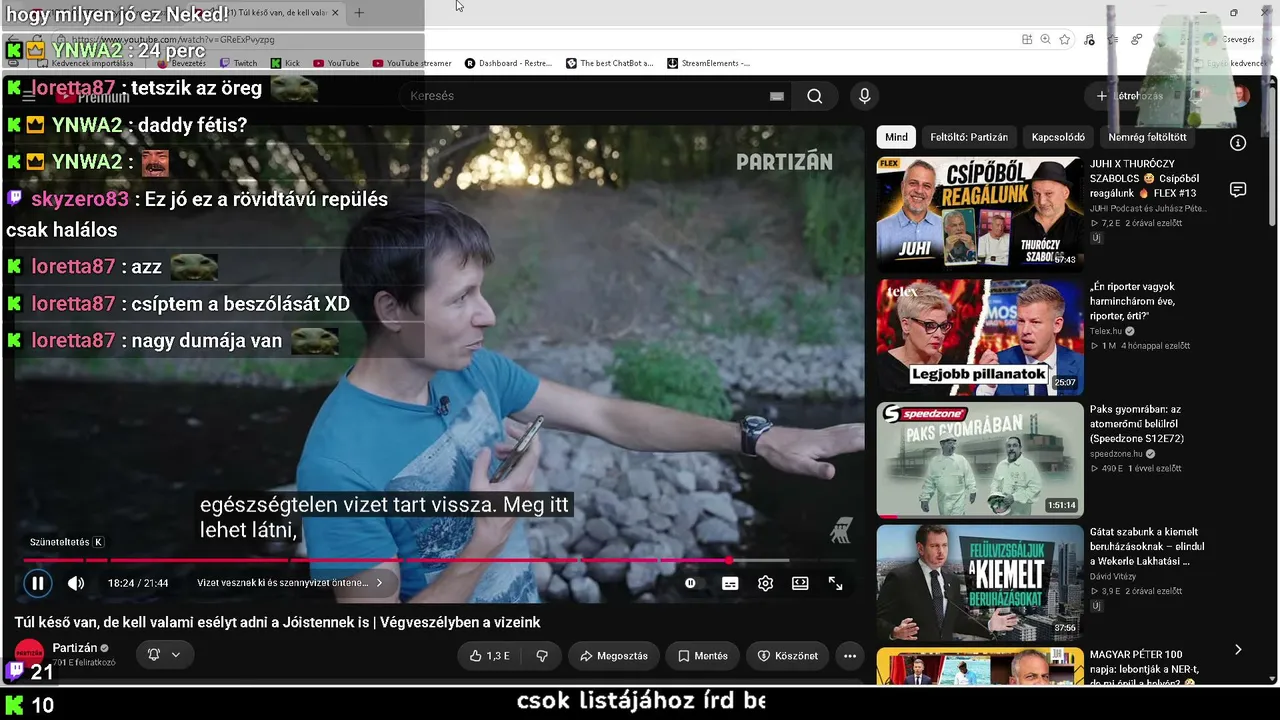Save video using Mentés button
The width and height of the screenshot is (1280, 720).
pos(703,656)
